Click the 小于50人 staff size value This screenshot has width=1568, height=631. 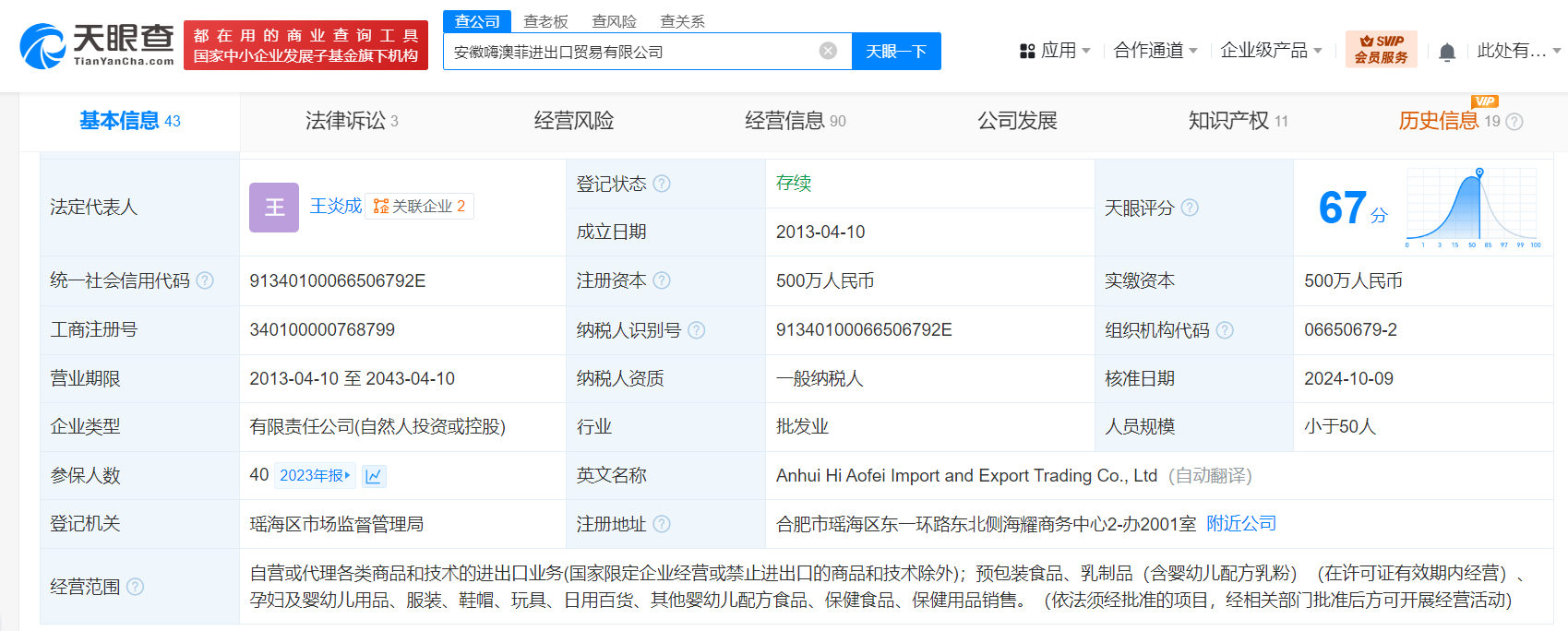pyautogui.click(x=1340, y=426)
